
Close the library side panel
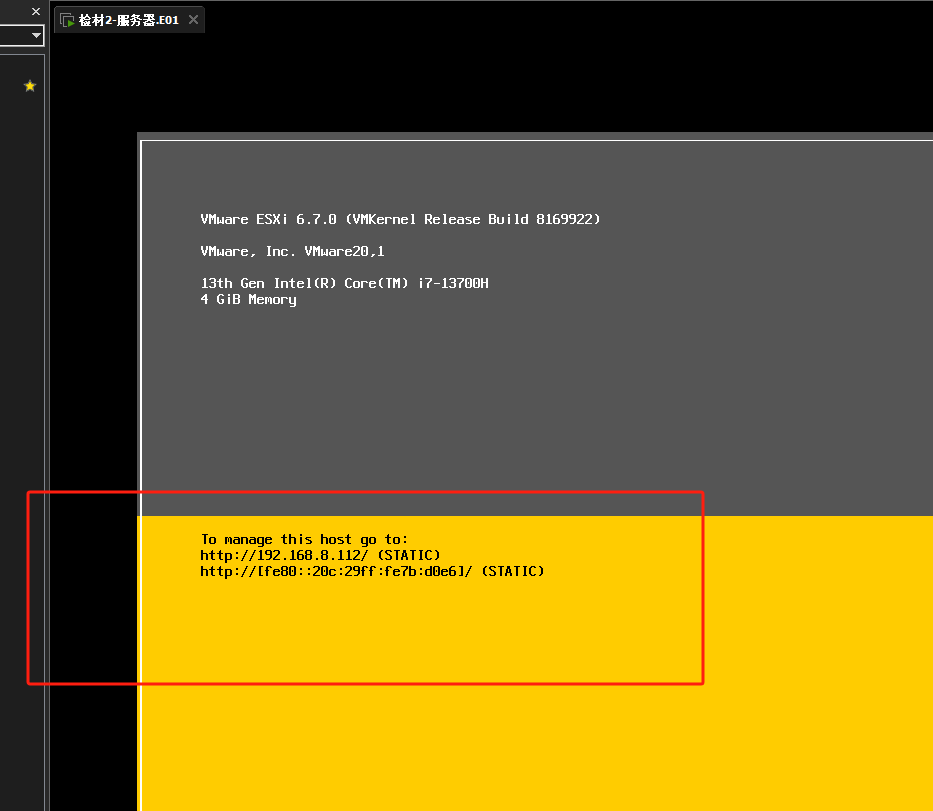pyautogui.click(x=36, y=11)
